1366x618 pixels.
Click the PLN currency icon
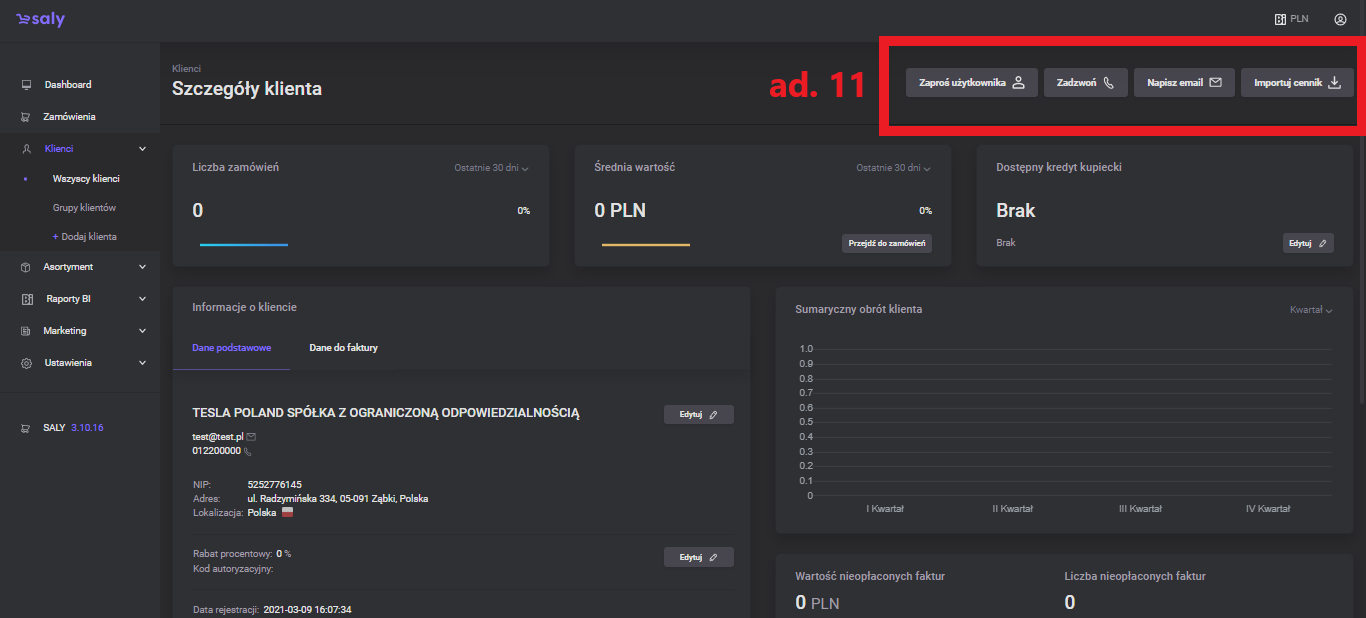1280,19
